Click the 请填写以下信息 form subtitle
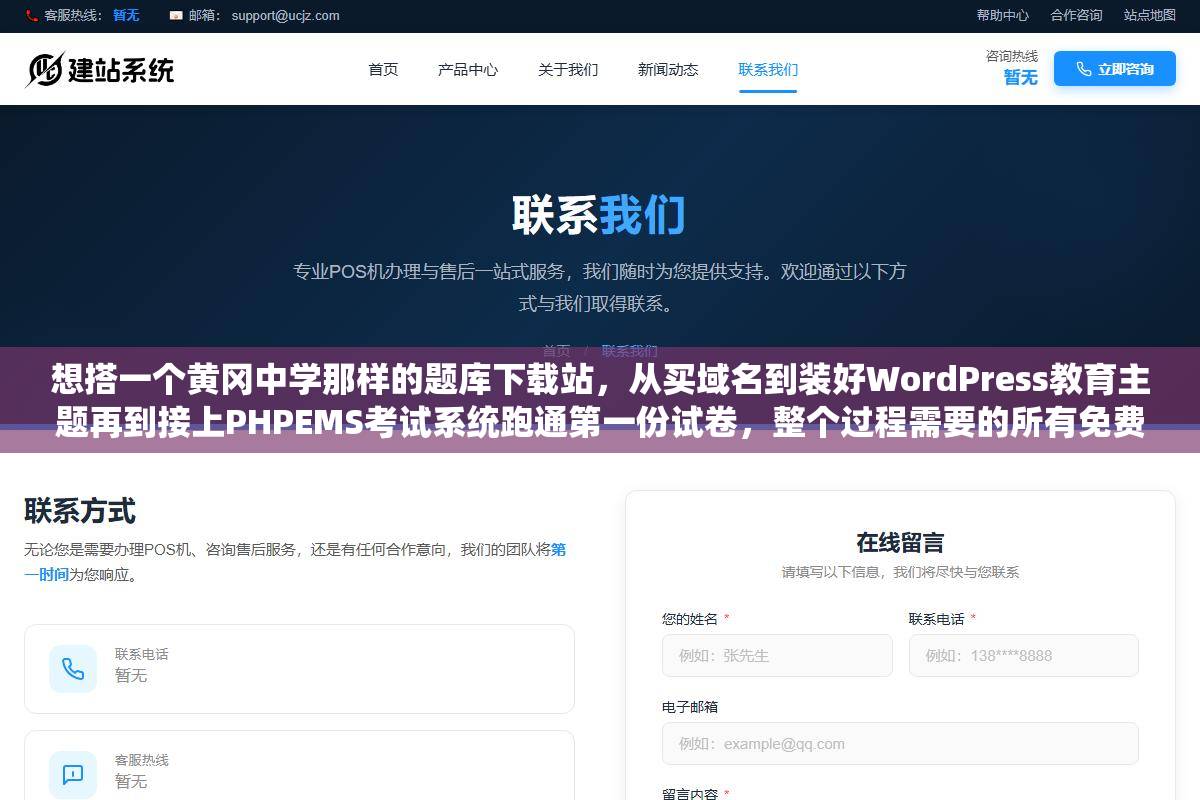1200x800 pixels. pos(900,572)
